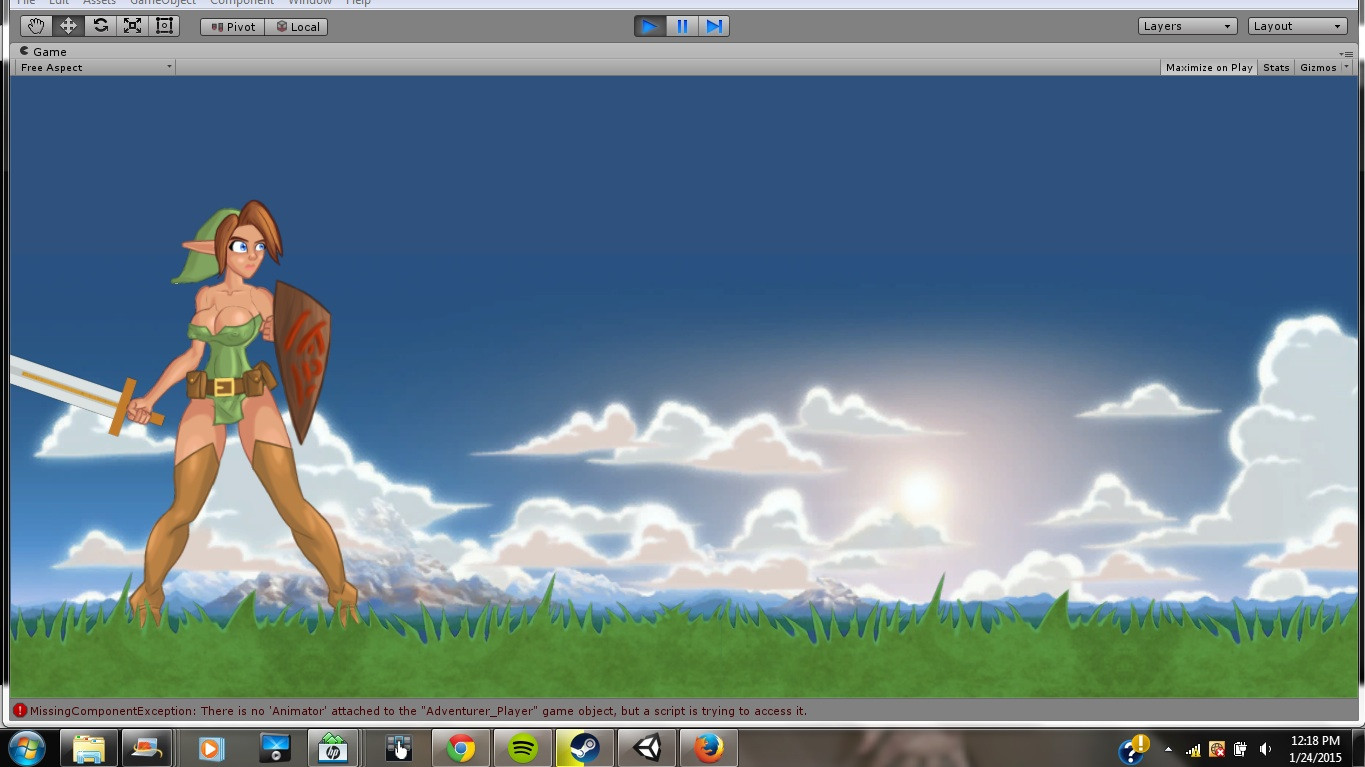The height and width of the screenshot is (767, 1365).
Task: Toggle the Stats overlay
Action: coord(1276,67)
